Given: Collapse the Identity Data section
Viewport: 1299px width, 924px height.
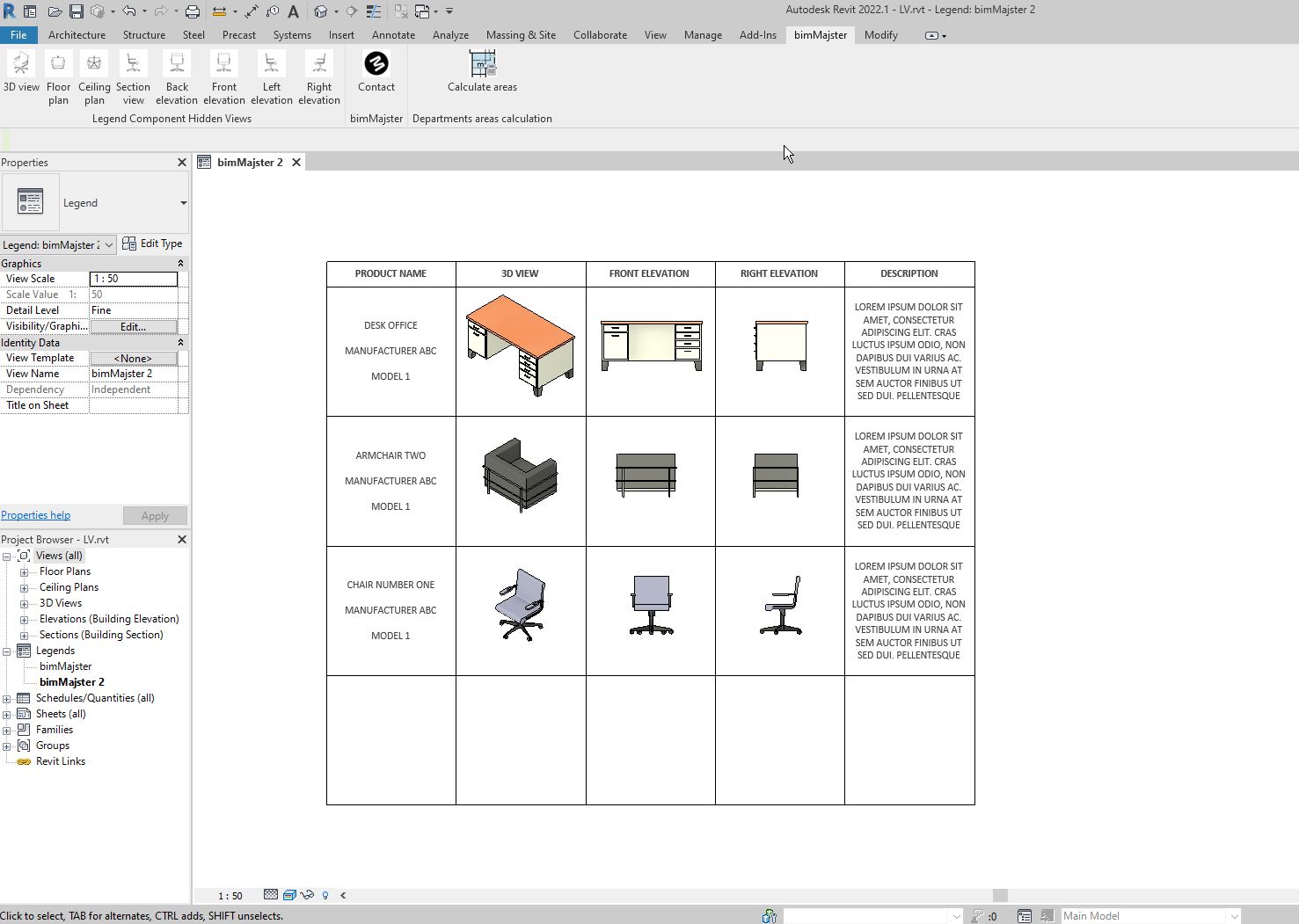Looking at the screenshot, I should point(180,343).
